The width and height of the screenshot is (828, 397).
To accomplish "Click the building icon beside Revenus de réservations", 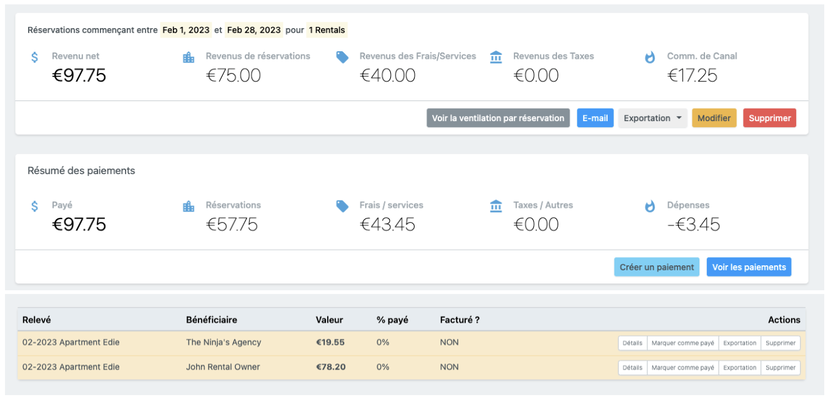I will pyautogui.click(x=189, y=58).
